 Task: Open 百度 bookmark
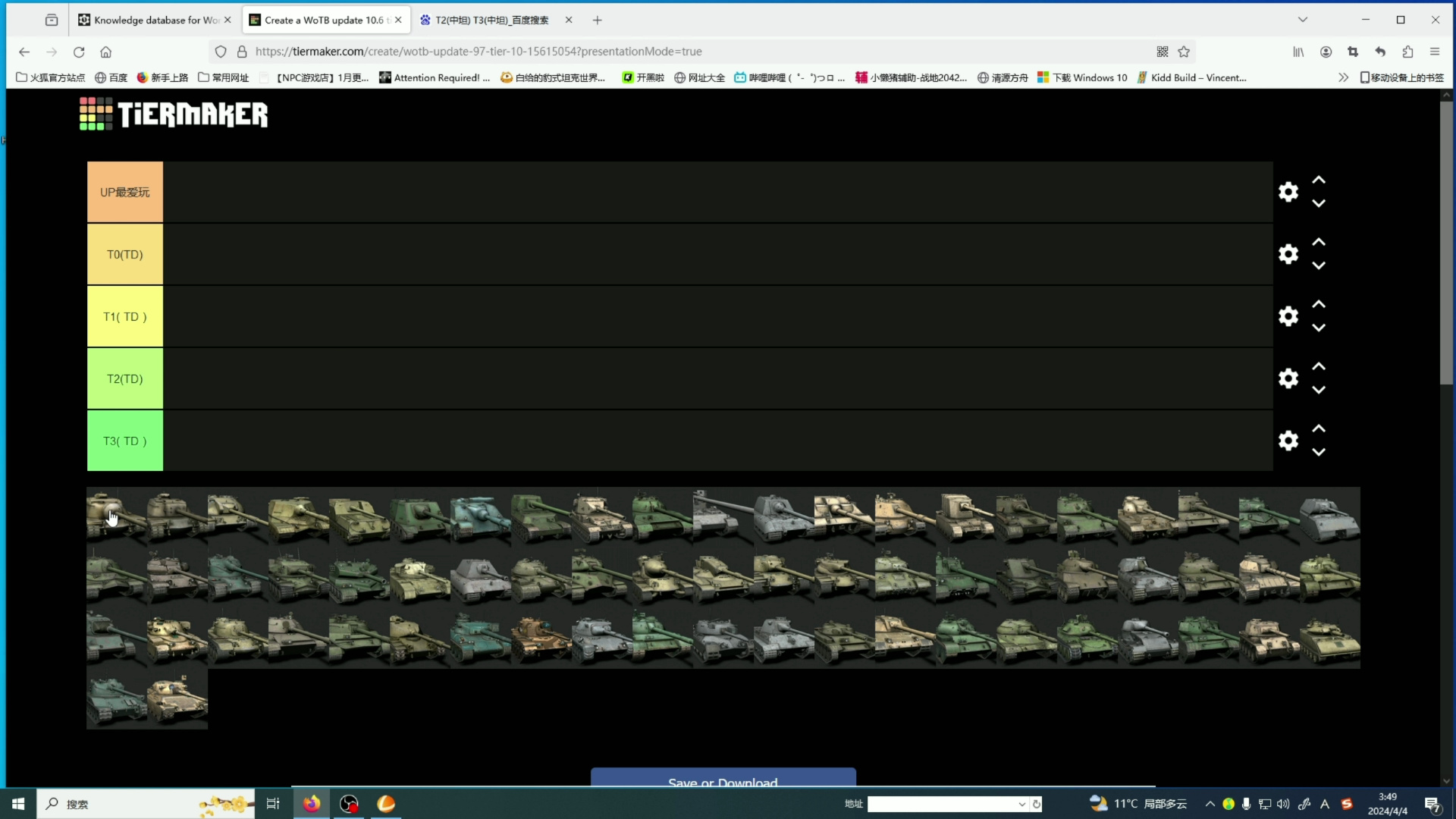pyautogui.click(x=111, y=77)
